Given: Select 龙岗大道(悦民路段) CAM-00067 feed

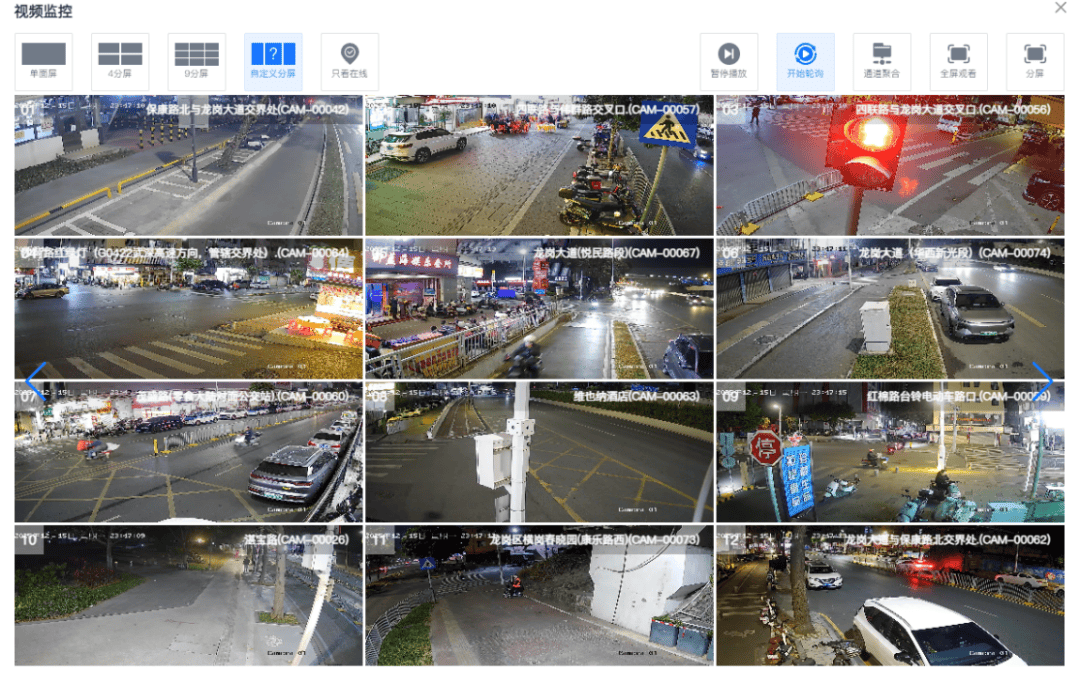Looking at the screenshot, I should click(x=539, y=309).
